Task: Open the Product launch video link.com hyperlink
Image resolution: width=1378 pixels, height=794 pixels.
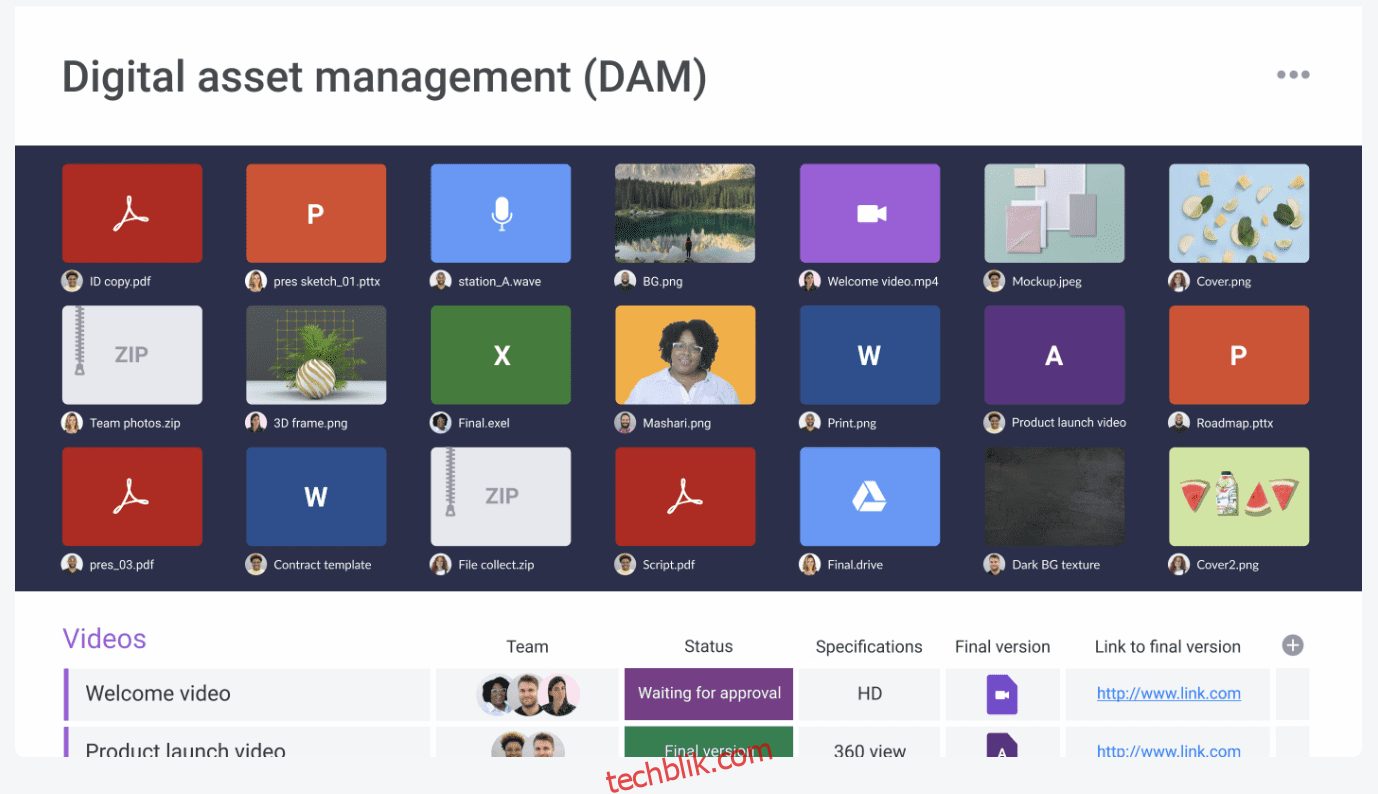Action: tap(1168, 750)
